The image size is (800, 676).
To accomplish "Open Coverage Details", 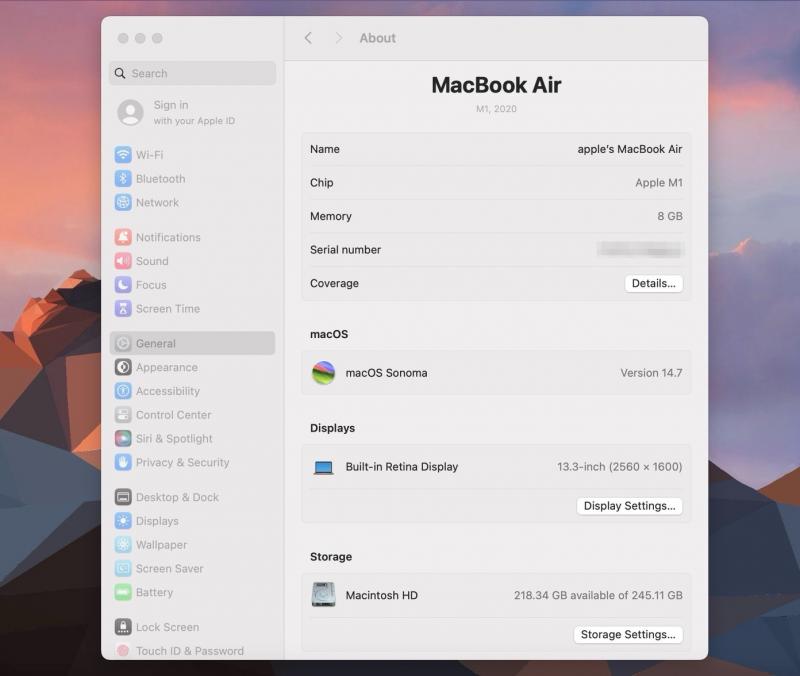I will 654,284.
